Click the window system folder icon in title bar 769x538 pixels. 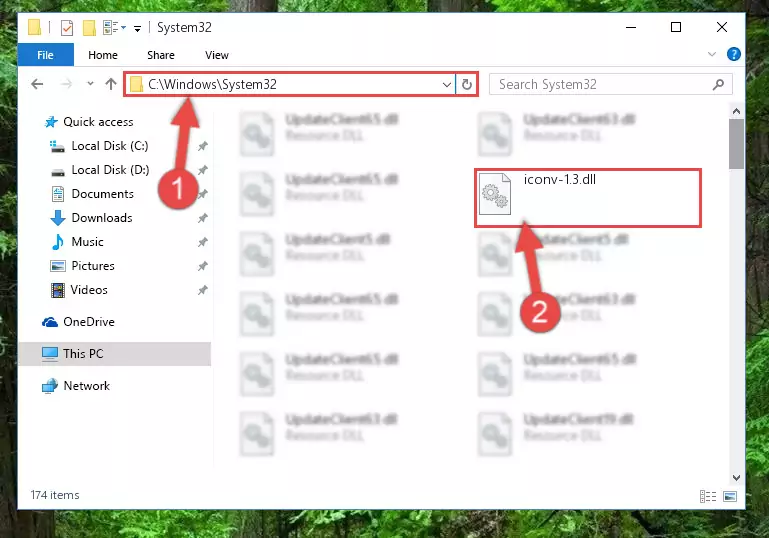point(34,27)
